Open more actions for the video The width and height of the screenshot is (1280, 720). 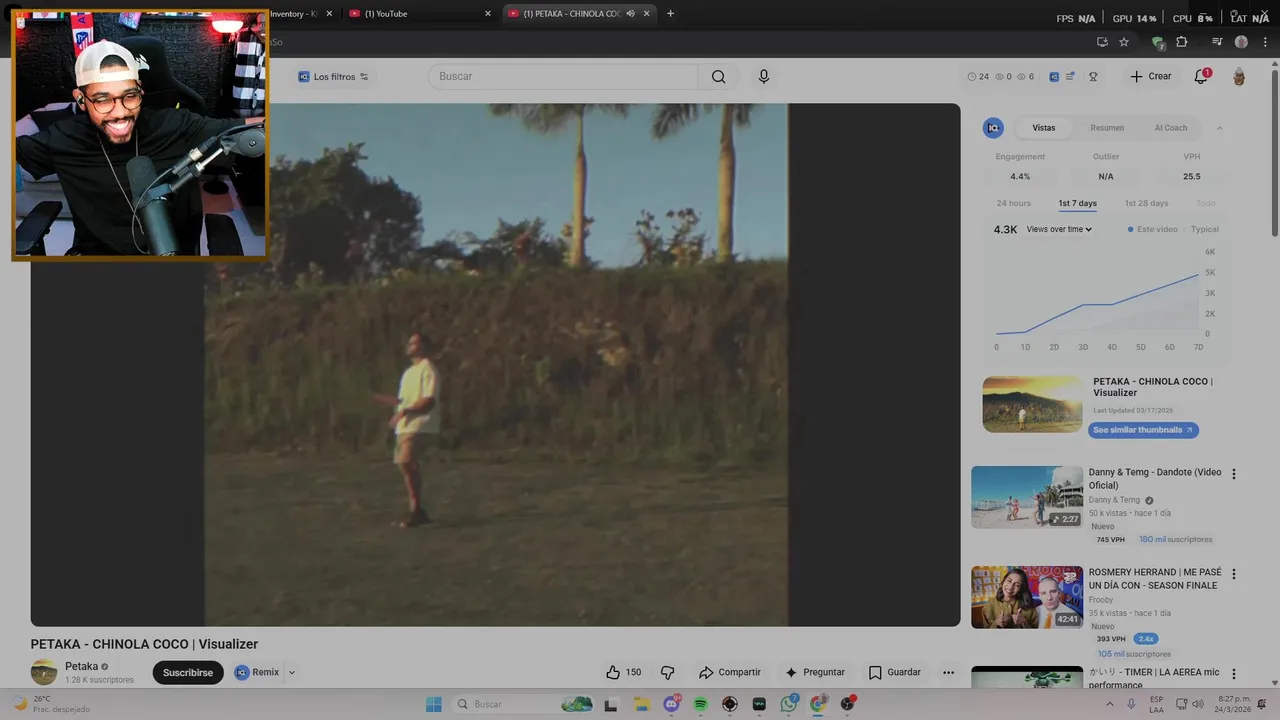pos(948,672)
